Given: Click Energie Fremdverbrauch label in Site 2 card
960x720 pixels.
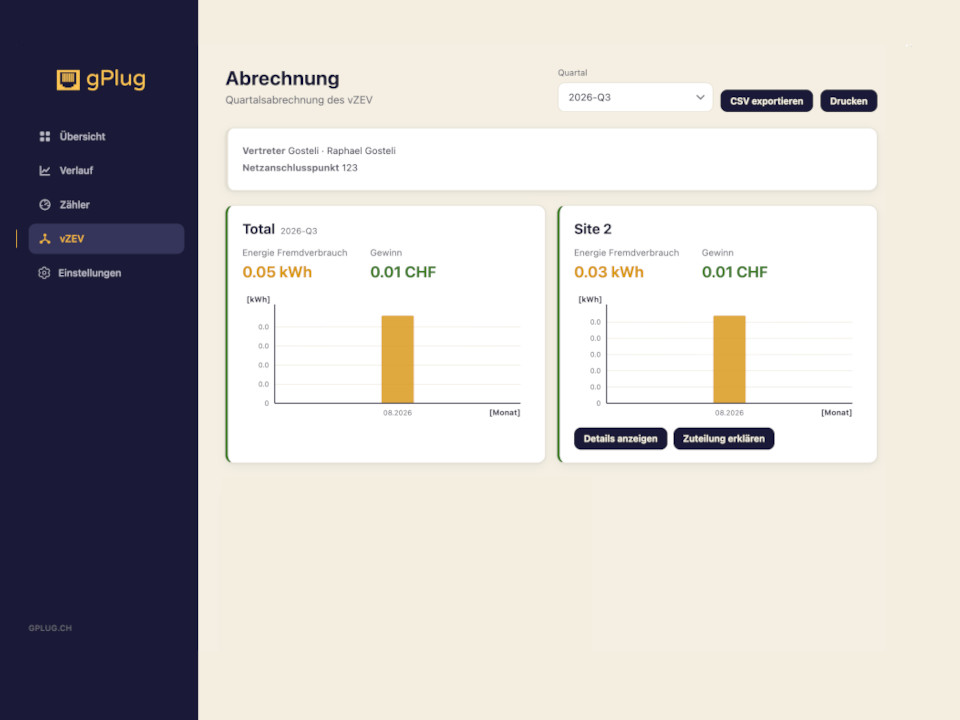Looking at the screenshot, I should (x=626, y=252).
